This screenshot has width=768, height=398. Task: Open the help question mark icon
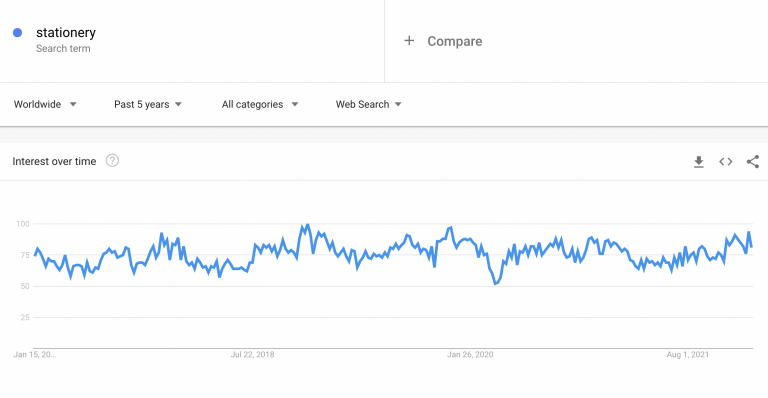[112, 161]
